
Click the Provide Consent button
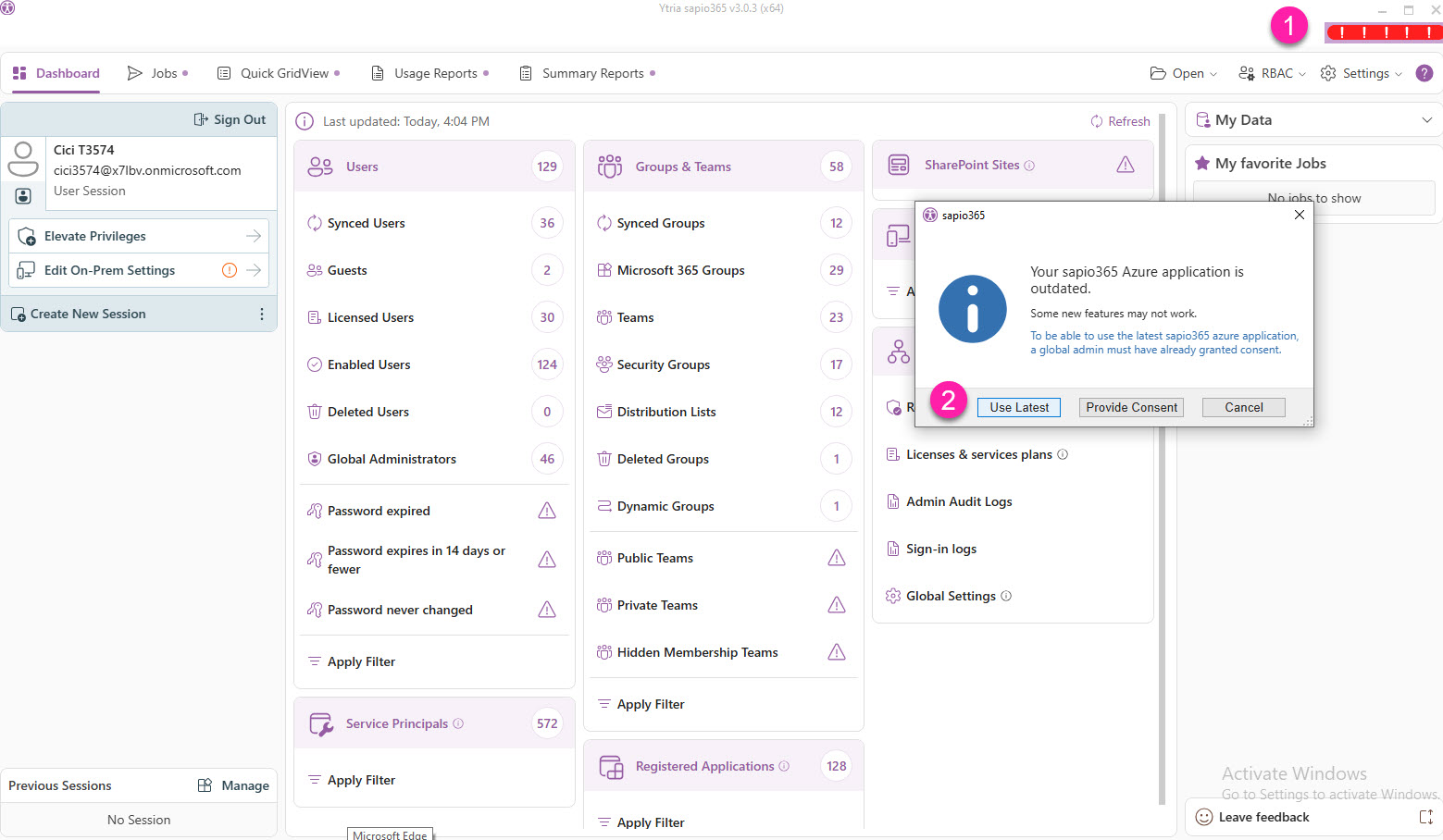pos(1131,407)
